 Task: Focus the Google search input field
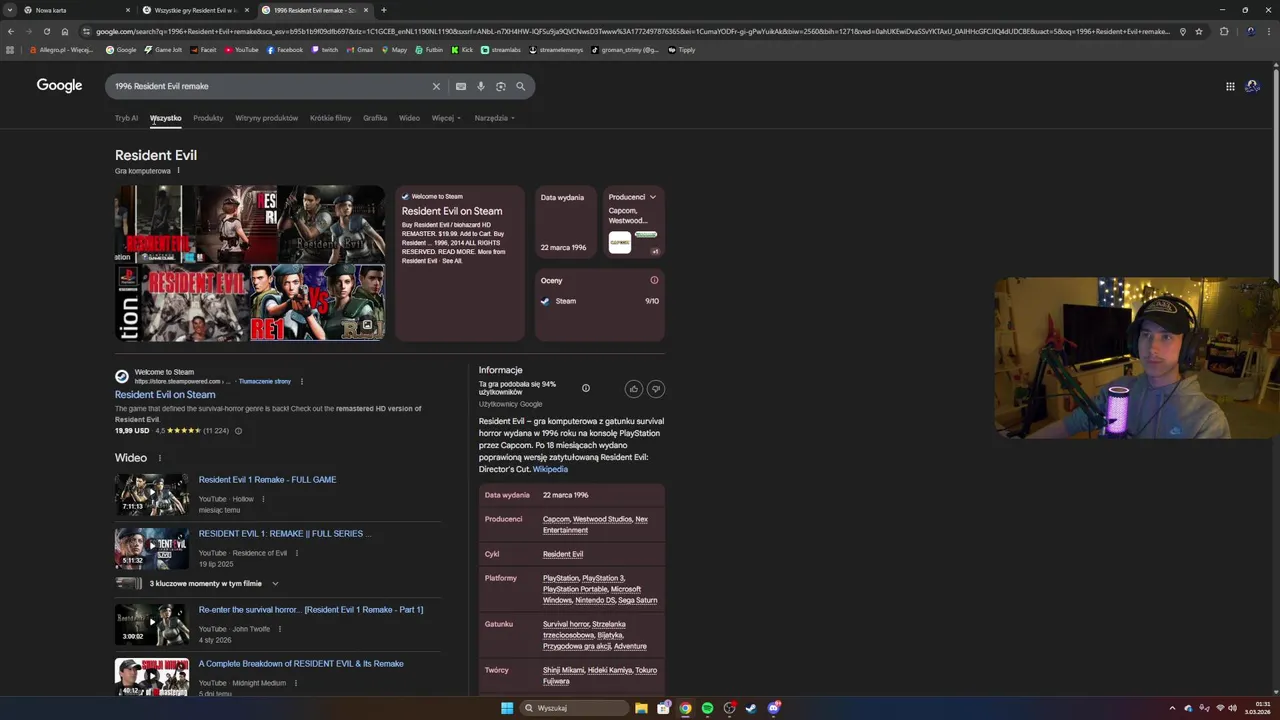[270, 86]
